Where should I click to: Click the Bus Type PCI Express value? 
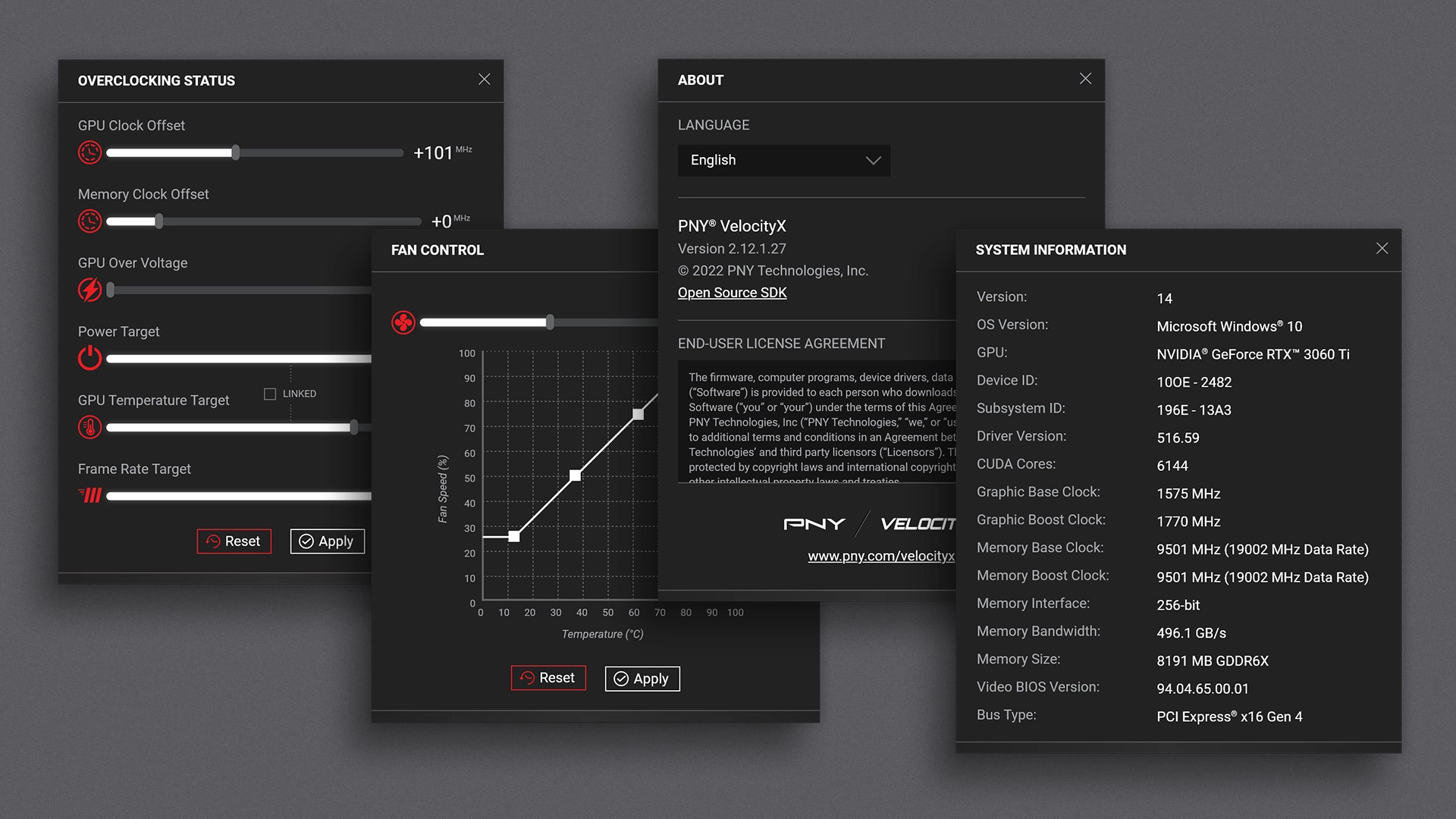pyautogui.click(x=1229, y=717)
